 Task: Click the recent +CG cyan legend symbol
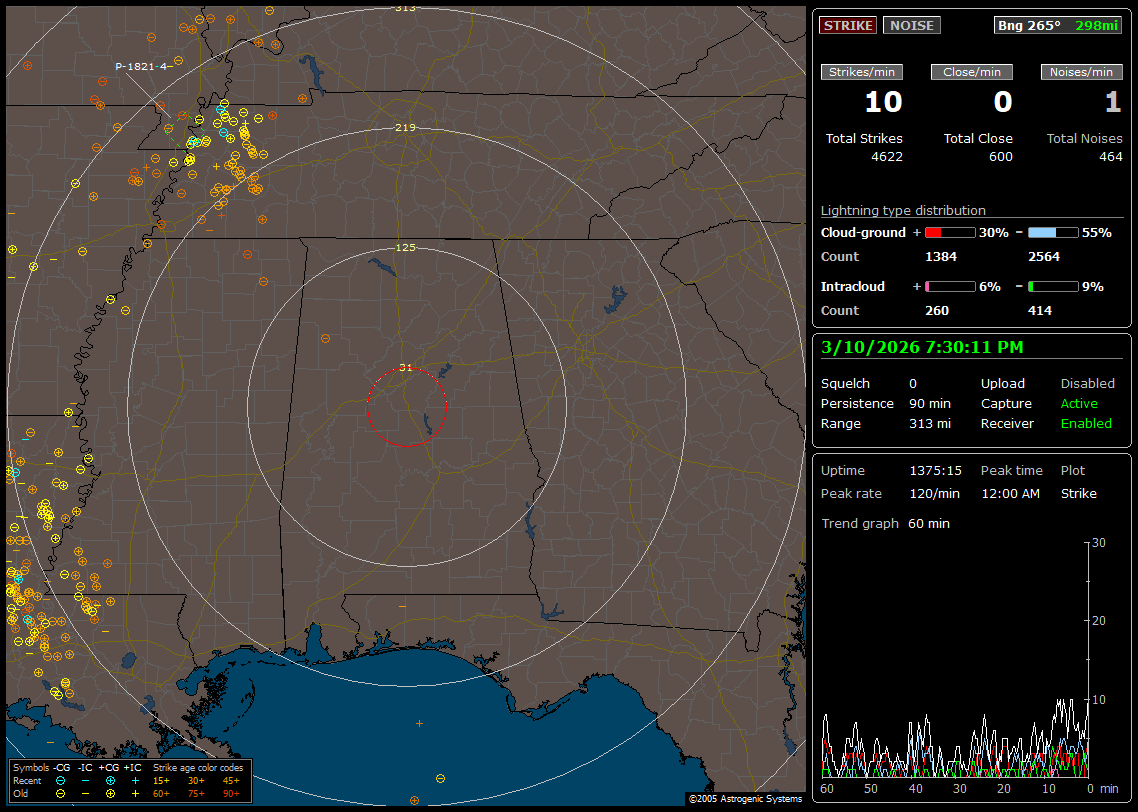click(110, 780)
